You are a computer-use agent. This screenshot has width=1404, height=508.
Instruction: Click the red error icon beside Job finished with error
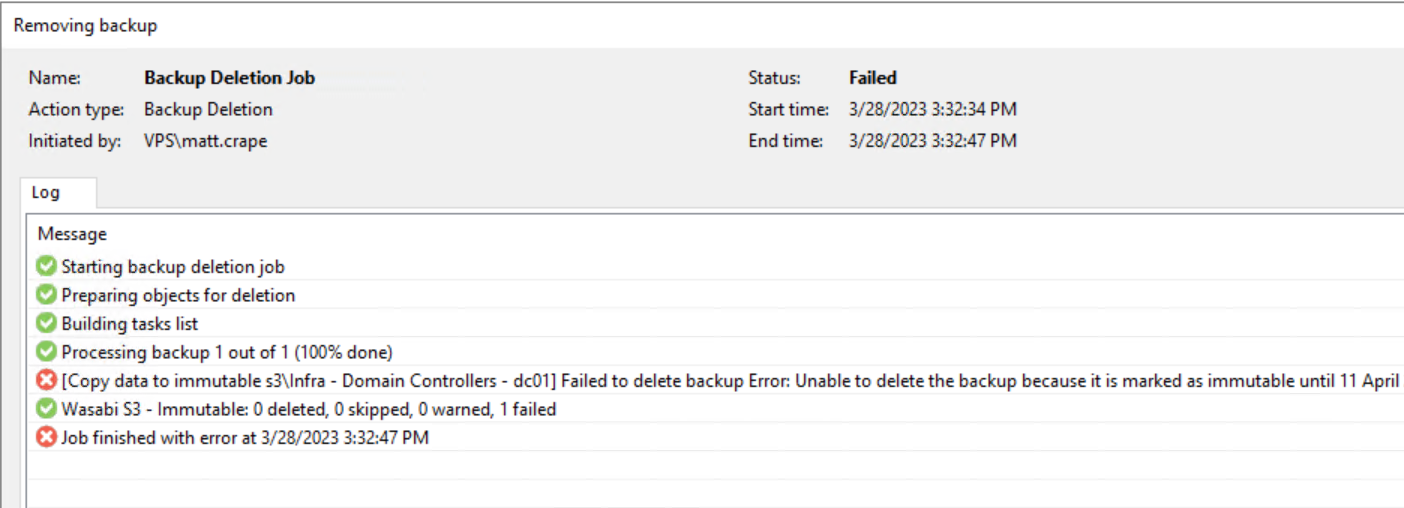(46, 437)
